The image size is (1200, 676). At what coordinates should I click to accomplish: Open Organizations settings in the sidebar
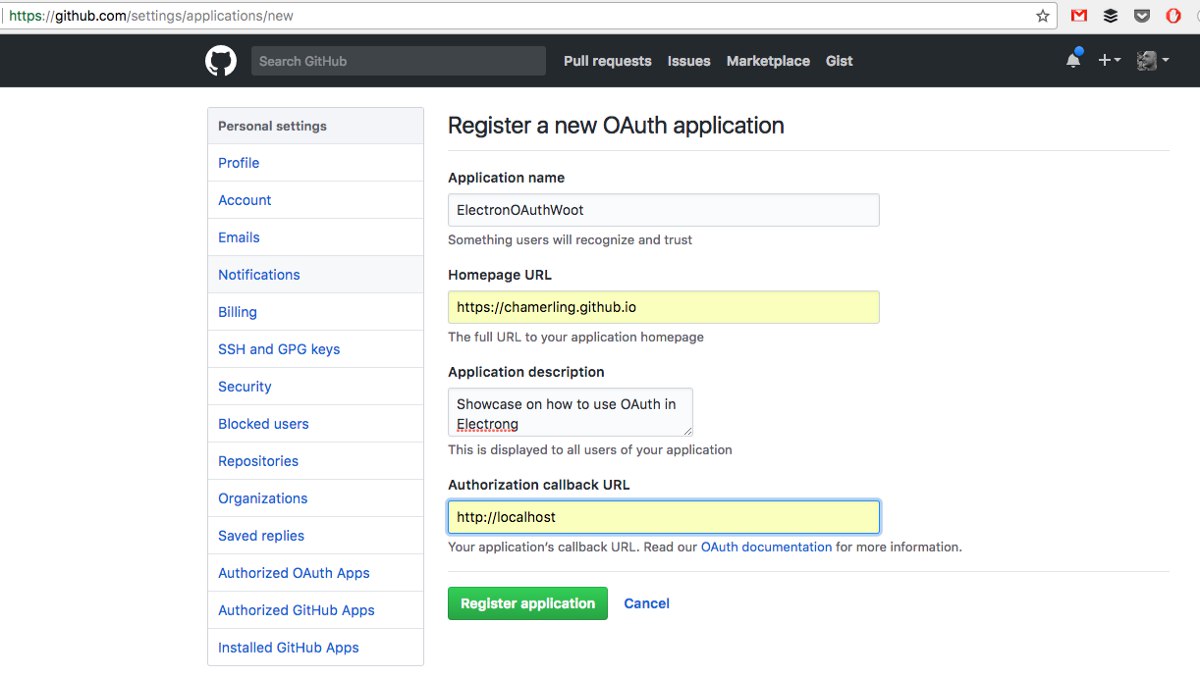pos(315,498)
